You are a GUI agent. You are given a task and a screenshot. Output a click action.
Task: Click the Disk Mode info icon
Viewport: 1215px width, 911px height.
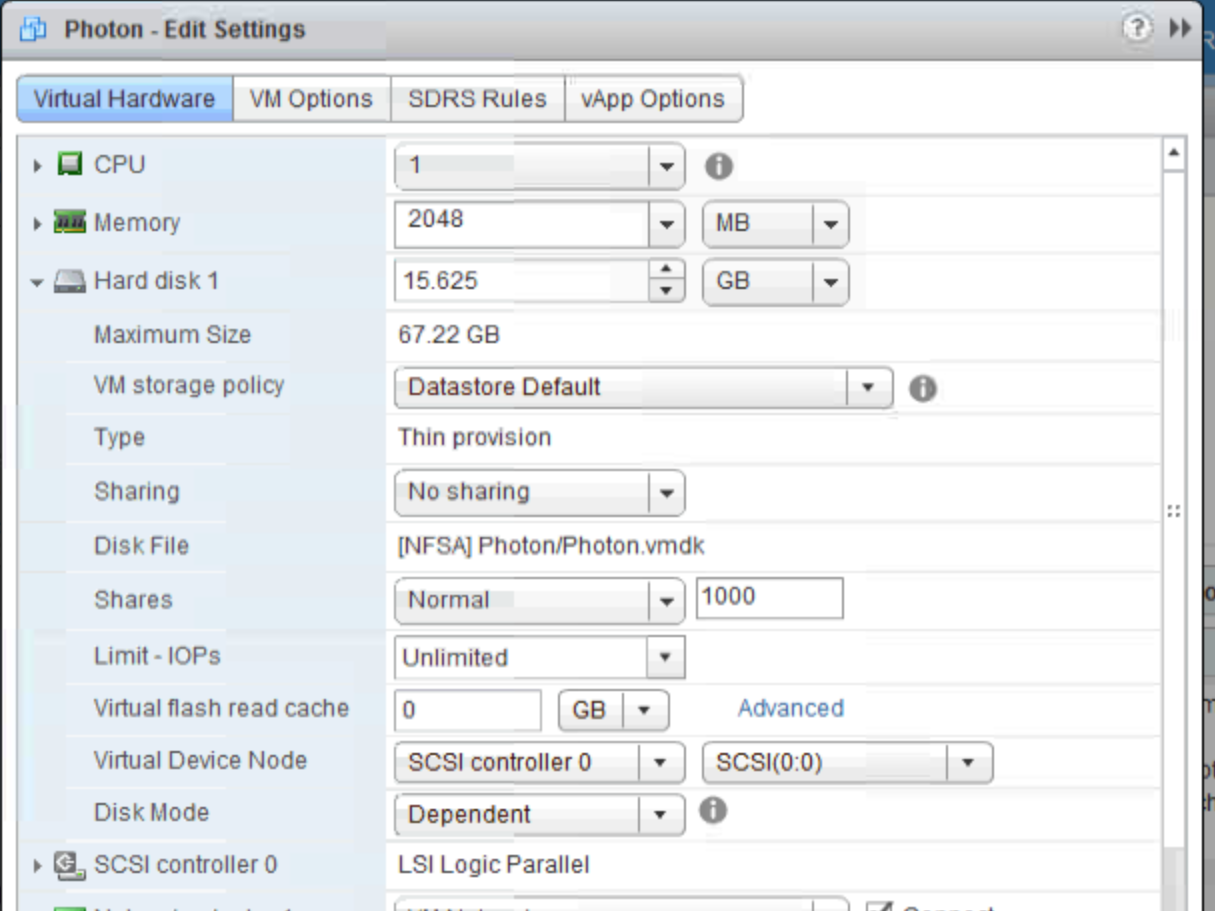[712, 811]
